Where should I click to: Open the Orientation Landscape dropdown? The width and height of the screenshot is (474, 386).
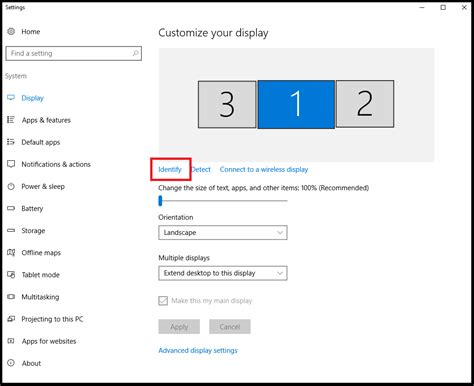(223, 233)
